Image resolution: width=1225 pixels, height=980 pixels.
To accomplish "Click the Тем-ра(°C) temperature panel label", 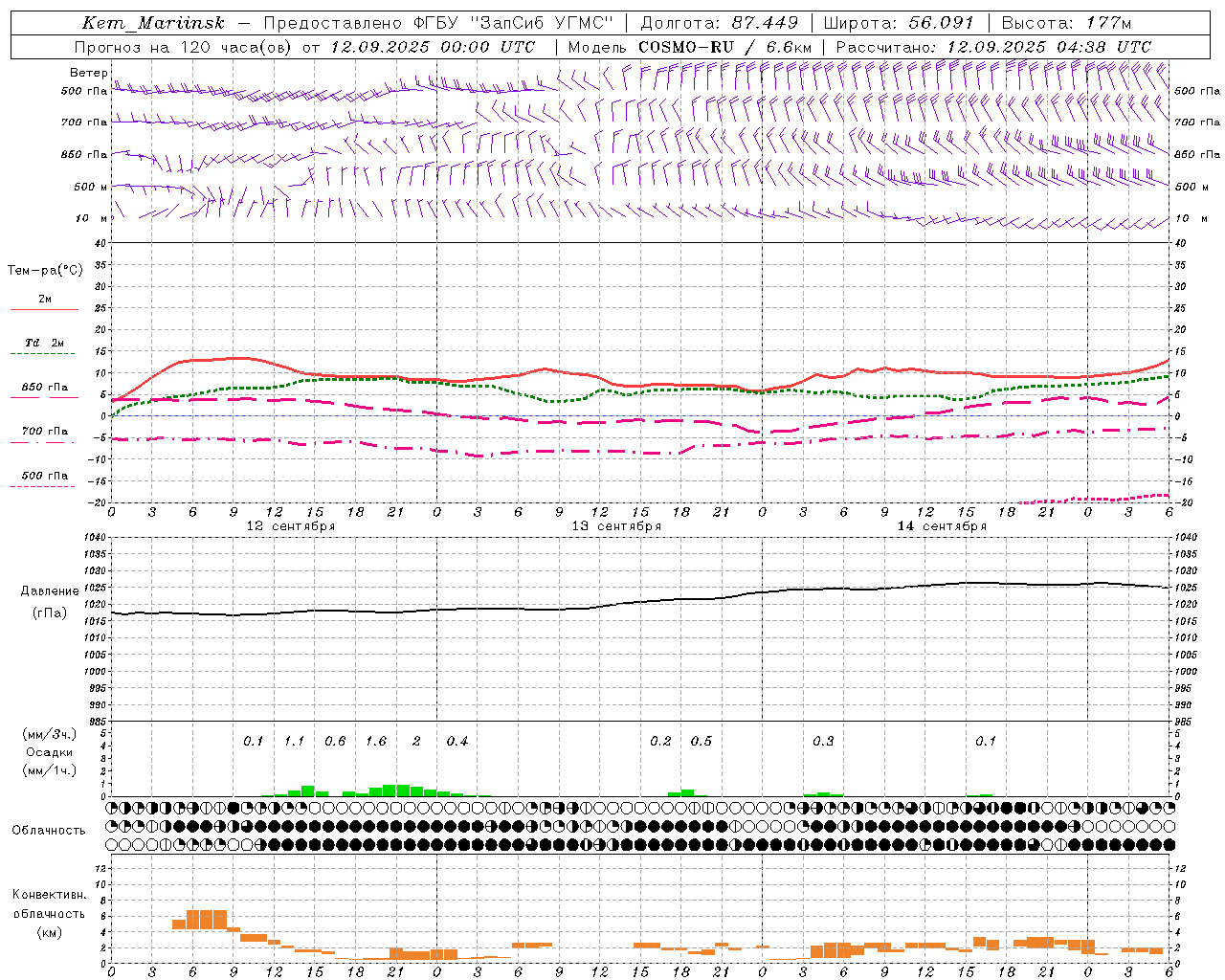I will pyautogui.click(x=45, y=271).
